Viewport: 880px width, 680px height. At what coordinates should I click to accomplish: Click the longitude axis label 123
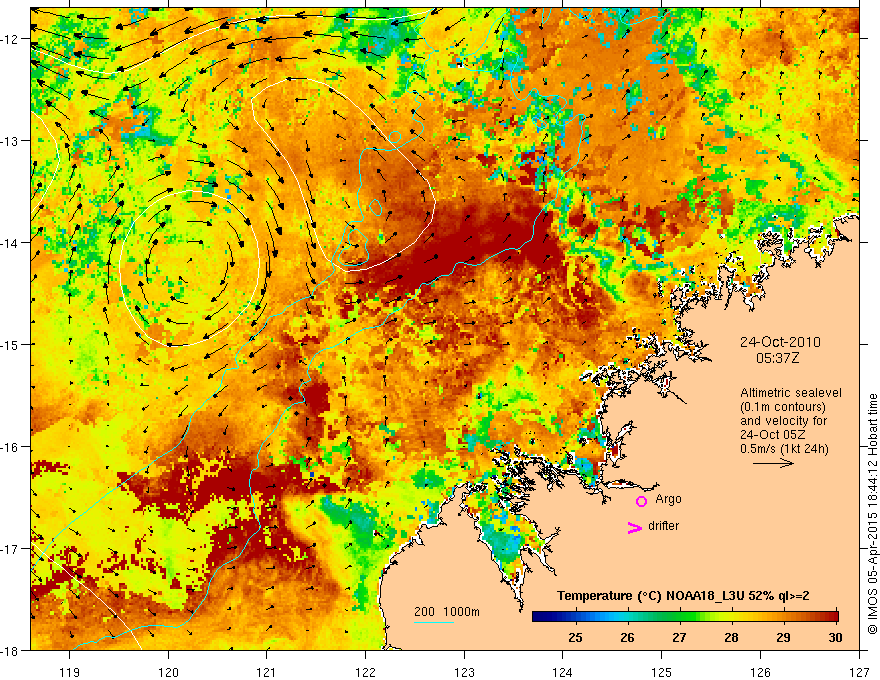coord(464,672)
